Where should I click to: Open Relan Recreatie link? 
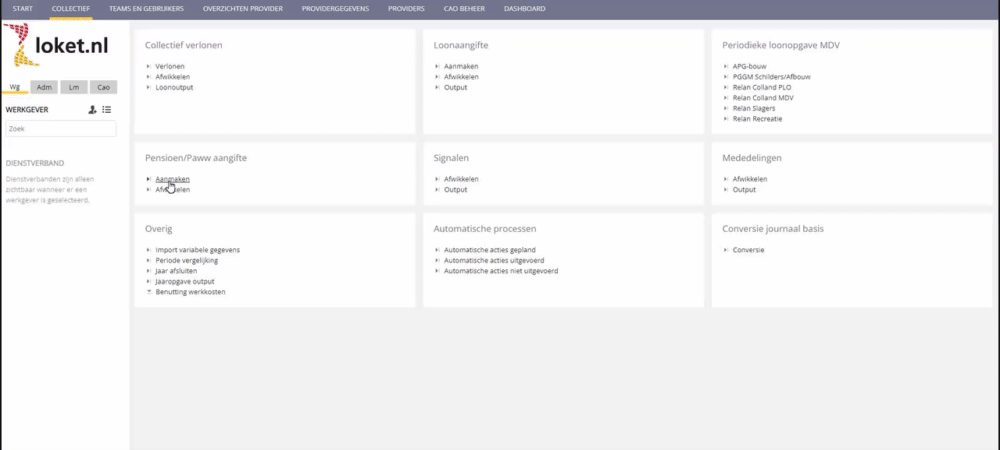coord(757,118)
